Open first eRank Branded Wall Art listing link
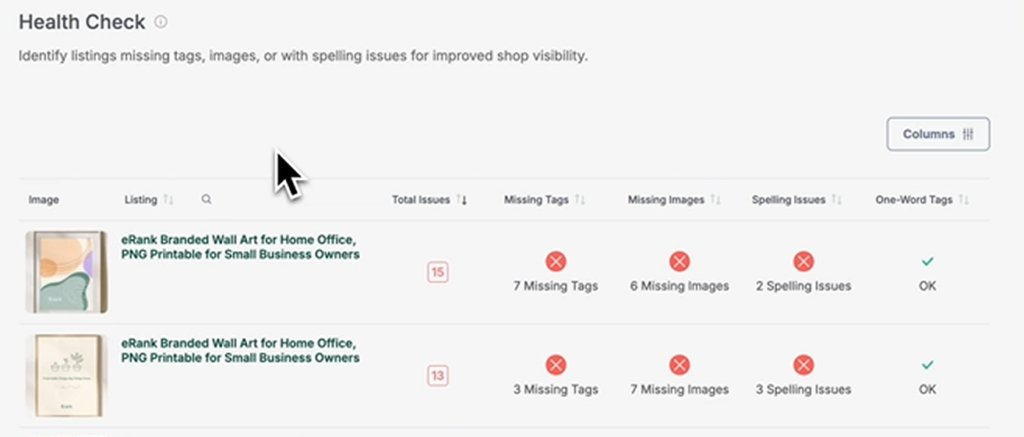Viewport: 1024px width, 437px height. [240, 247]
